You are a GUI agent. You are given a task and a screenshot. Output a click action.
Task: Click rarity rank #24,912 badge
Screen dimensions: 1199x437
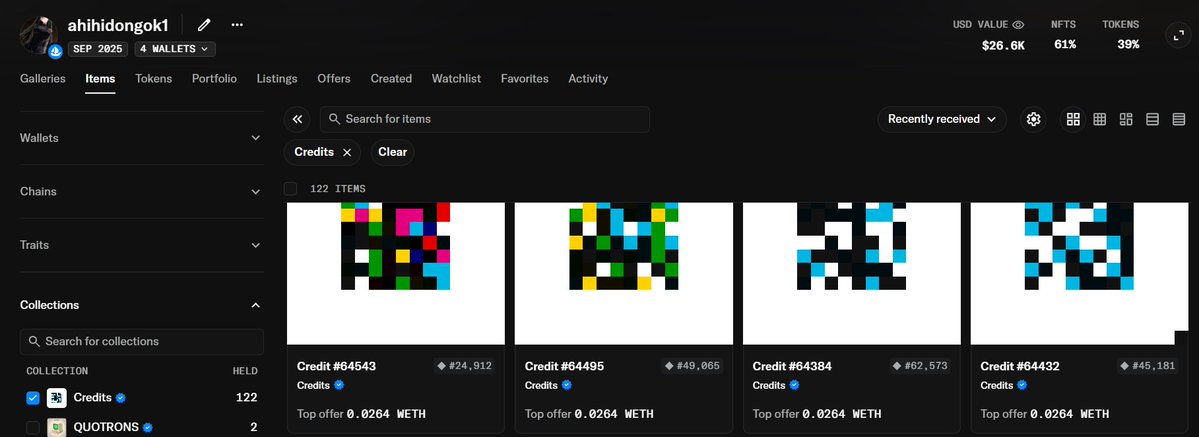(x=464, y=366)
